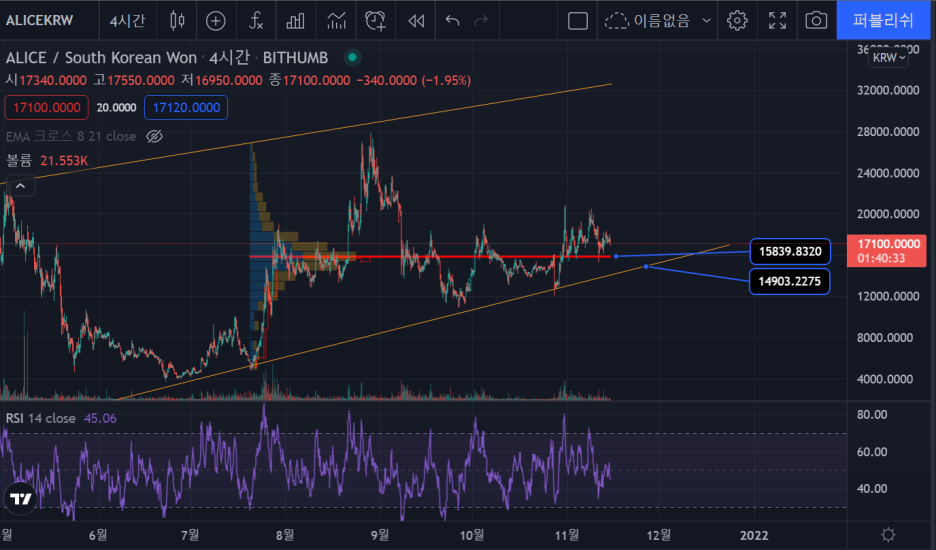Image resolution: width=936 pixels, height=550 pixels.
Task: Open chart settings gear icon
Action: tap(737, 20)
